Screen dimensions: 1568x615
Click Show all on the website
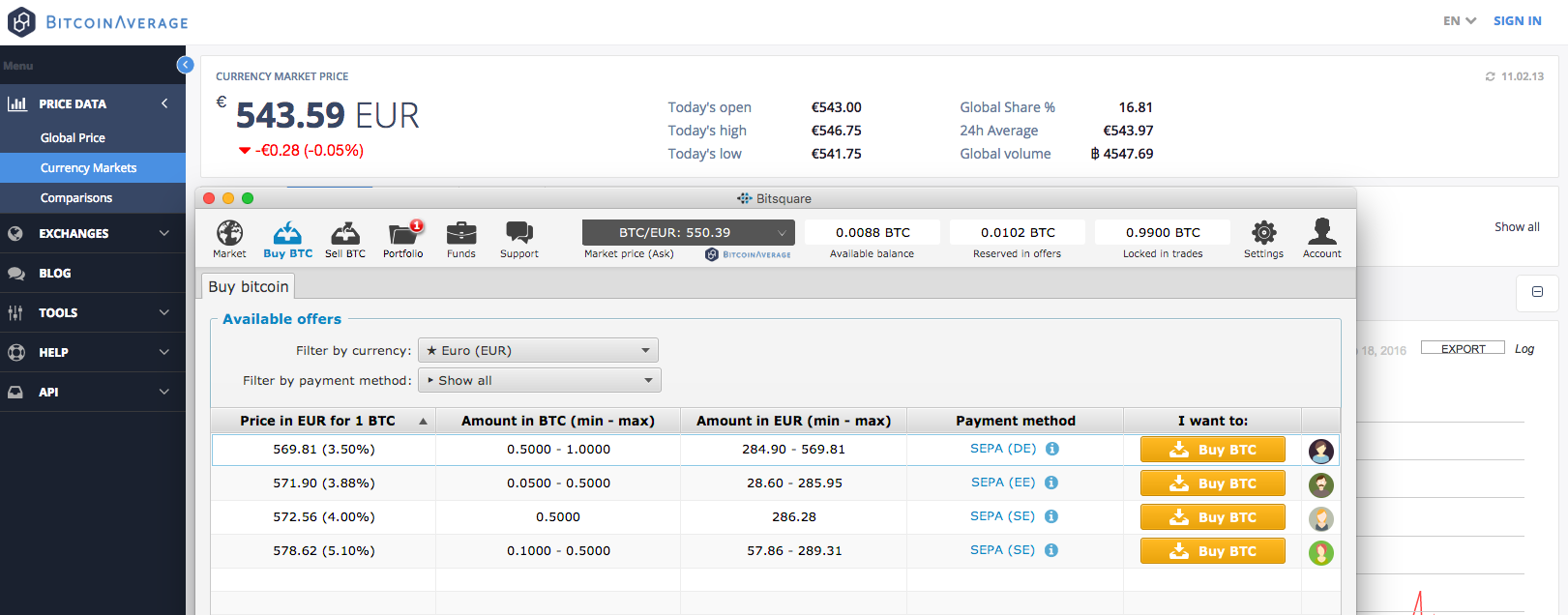[1517, 227]
